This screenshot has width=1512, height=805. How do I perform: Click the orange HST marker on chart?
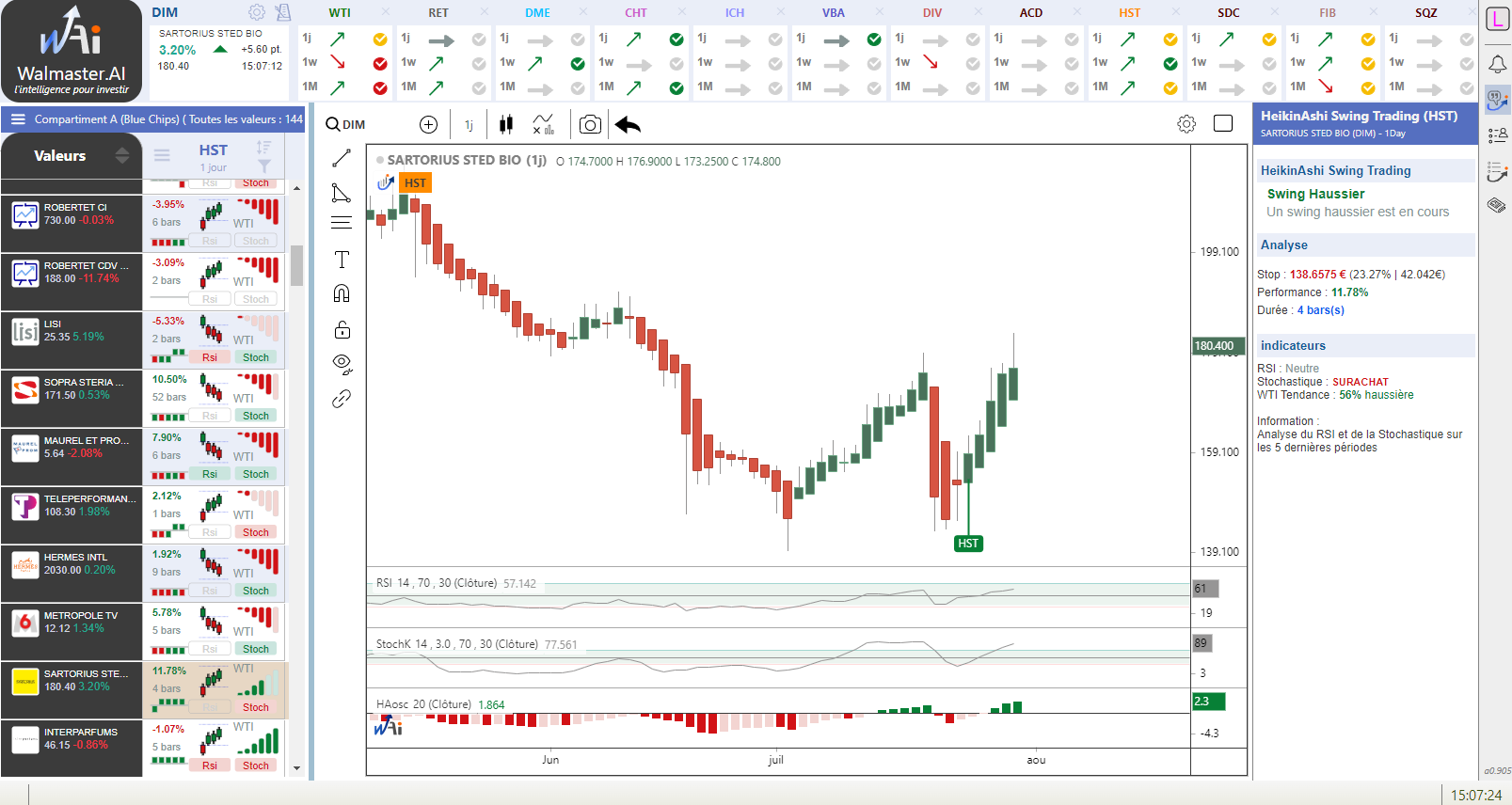[x=415, y=183]
